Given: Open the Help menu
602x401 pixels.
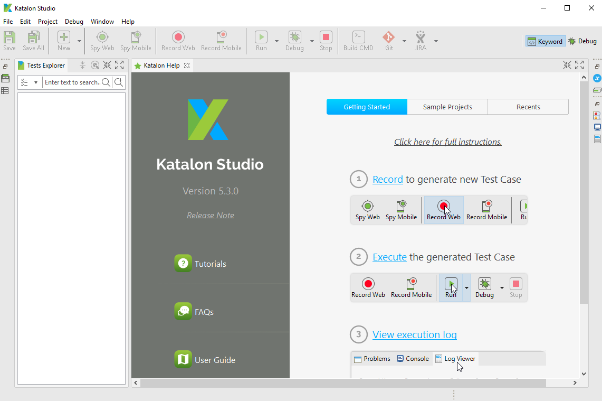Looking at the screenshot, I should pos(128,22).
